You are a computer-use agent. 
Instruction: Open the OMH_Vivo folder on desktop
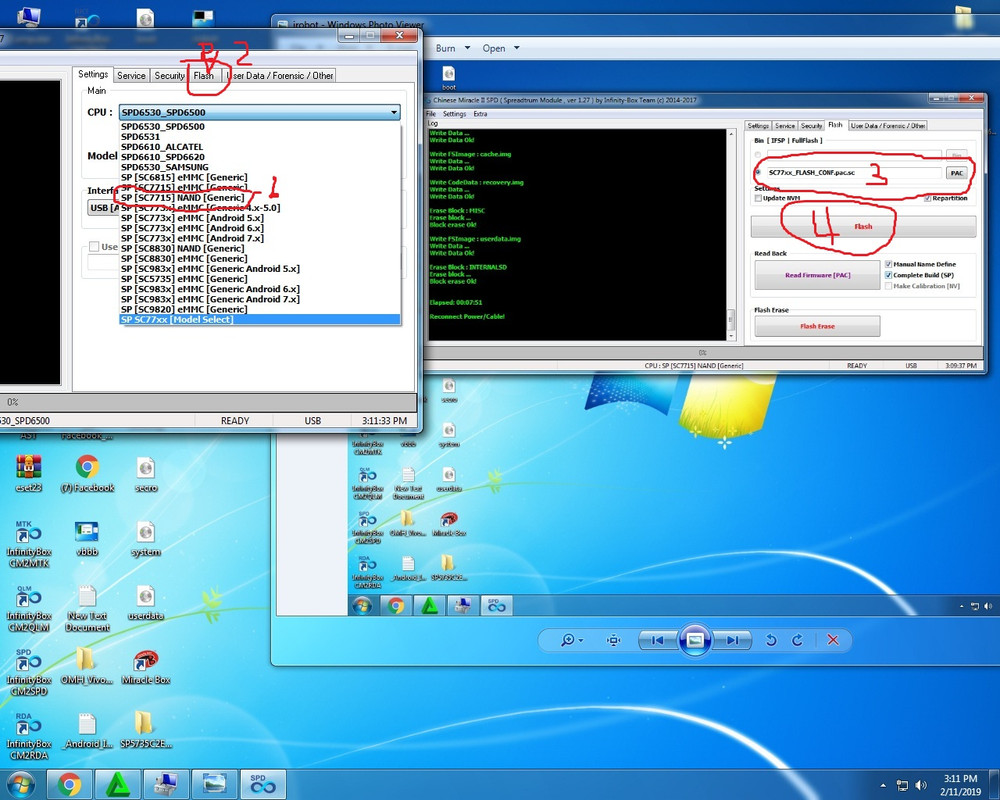87,665
